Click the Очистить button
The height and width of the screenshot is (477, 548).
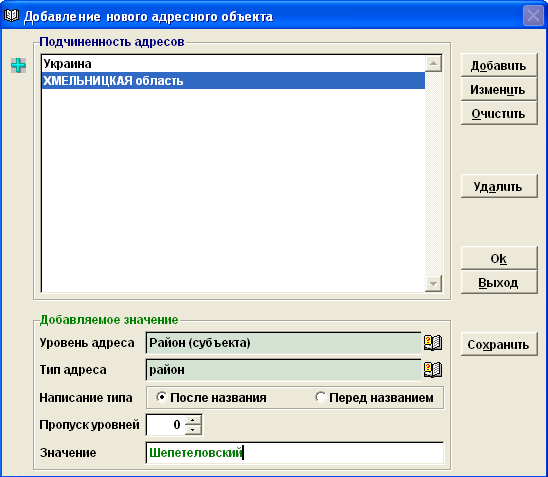(x=499, y=113)
